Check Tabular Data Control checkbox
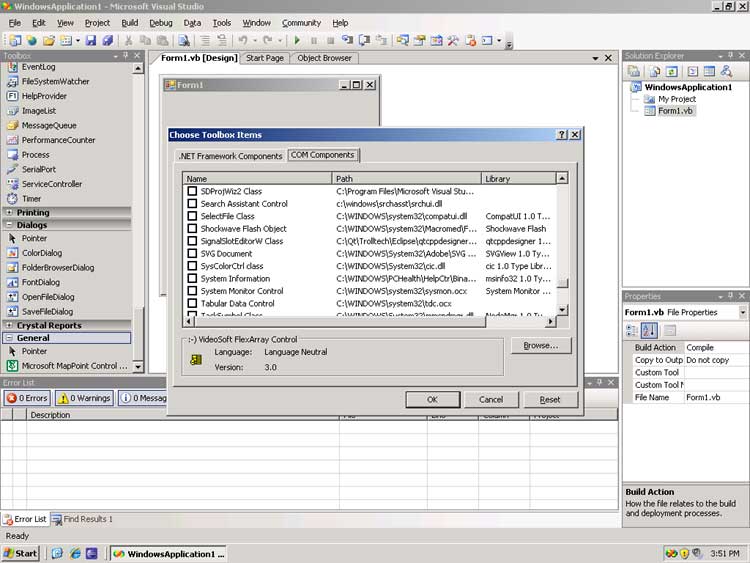The height and width of the screenshot is (563, 750). click(192, 303)
